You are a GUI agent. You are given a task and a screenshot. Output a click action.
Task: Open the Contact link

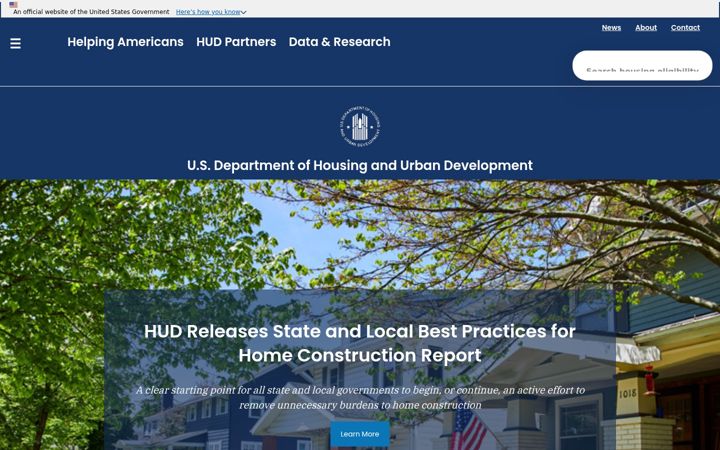685,28
